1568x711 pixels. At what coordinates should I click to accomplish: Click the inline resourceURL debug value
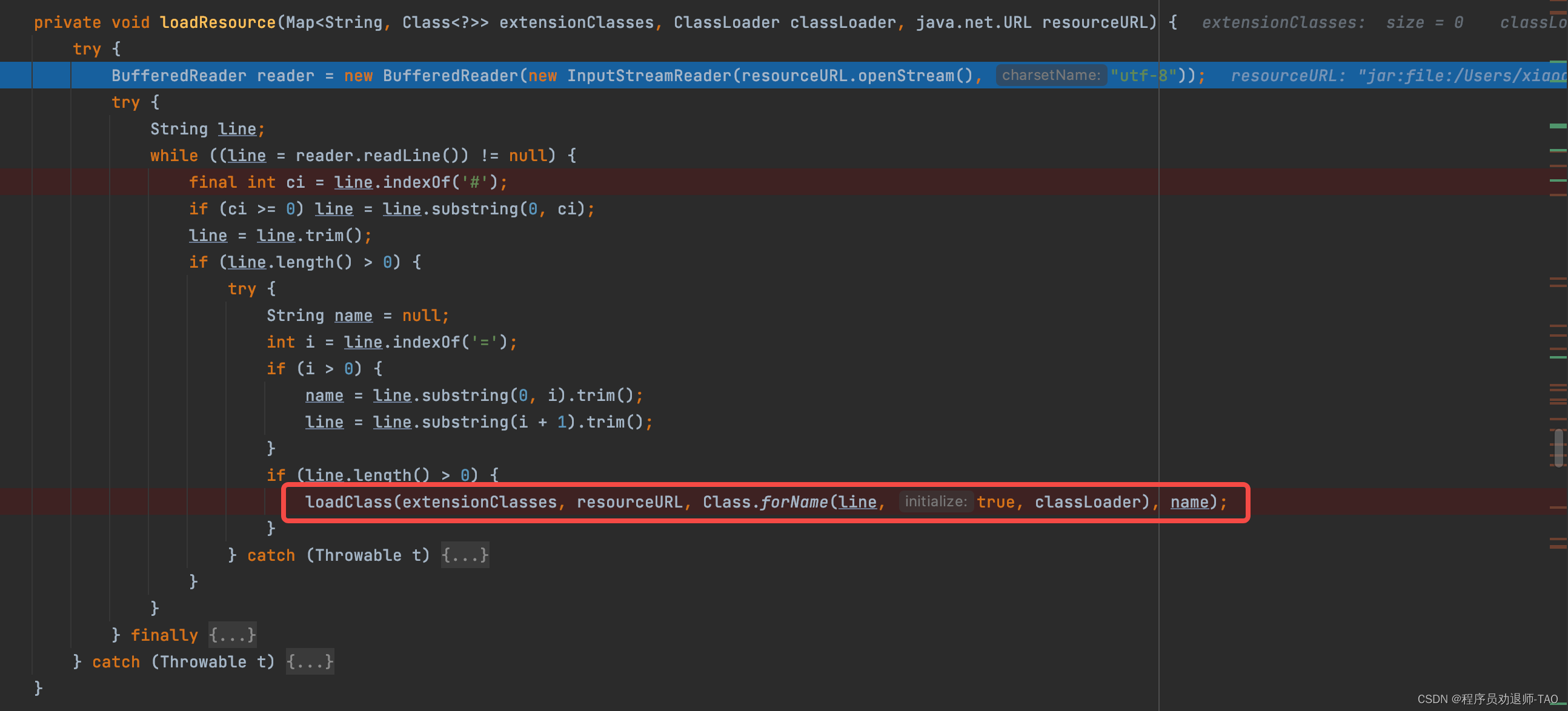pyautogui.click(x=1398, y=76)
